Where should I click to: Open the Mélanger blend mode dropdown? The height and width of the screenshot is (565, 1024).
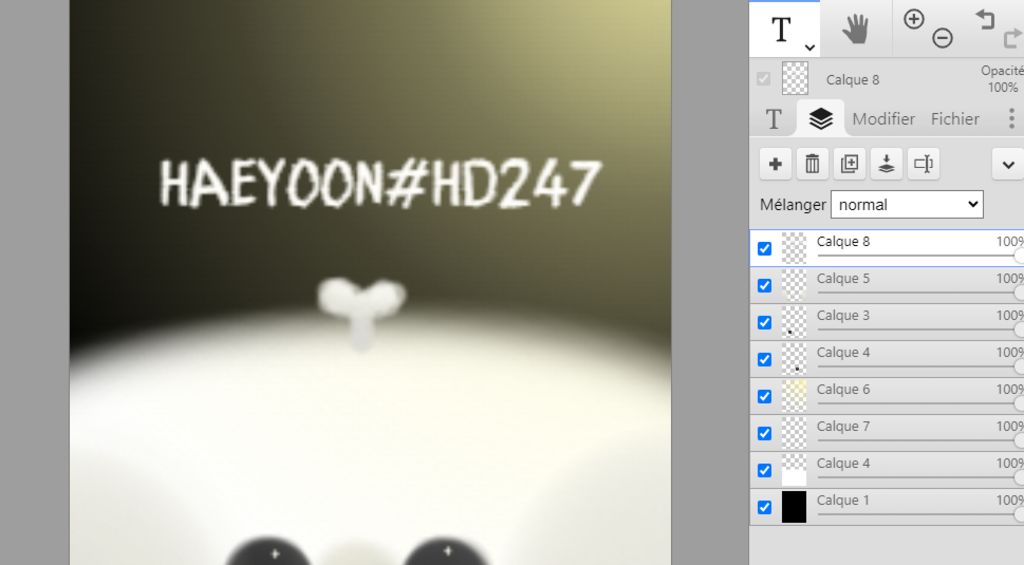point(906,204)
